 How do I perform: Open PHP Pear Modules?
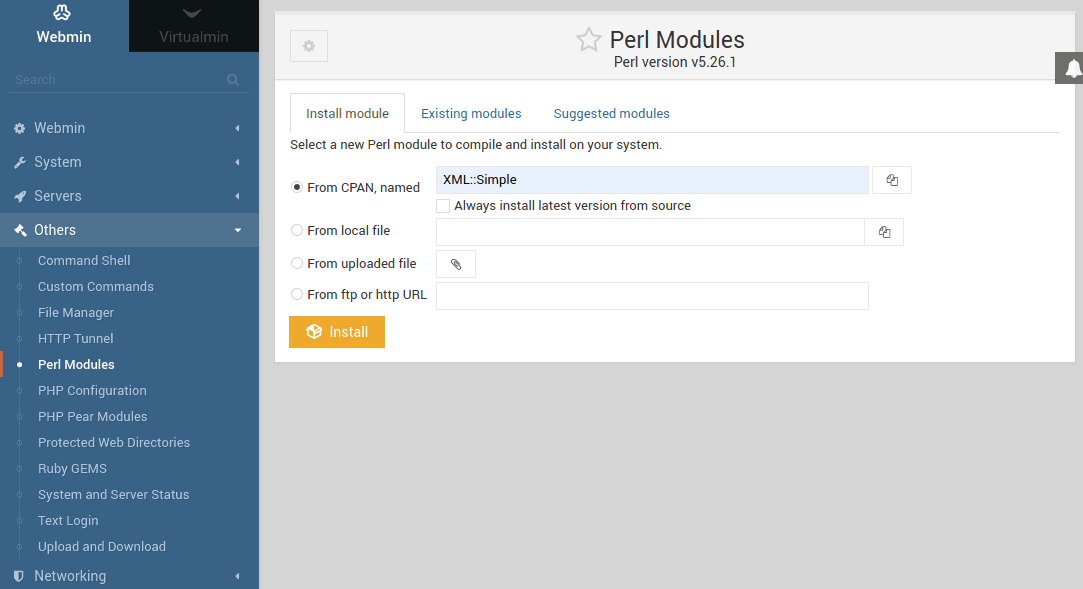[x=93, y=416]
